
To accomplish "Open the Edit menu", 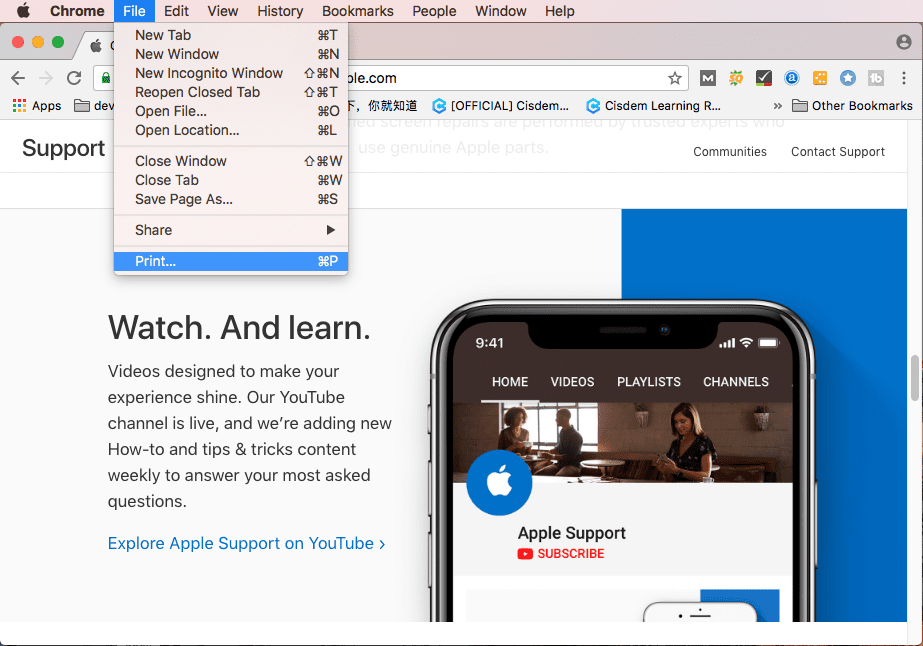I will (x=176, y=11).
